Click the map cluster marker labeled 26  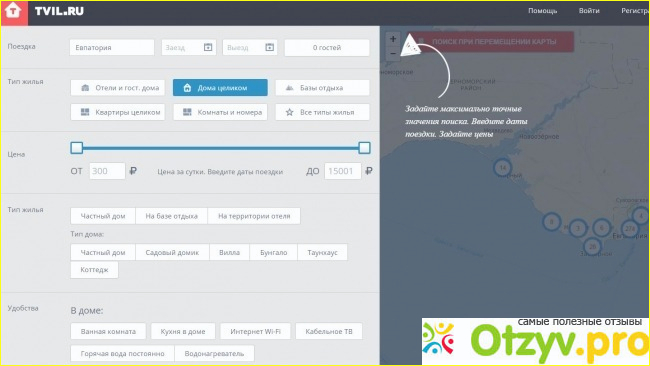(x=592, y=246)
